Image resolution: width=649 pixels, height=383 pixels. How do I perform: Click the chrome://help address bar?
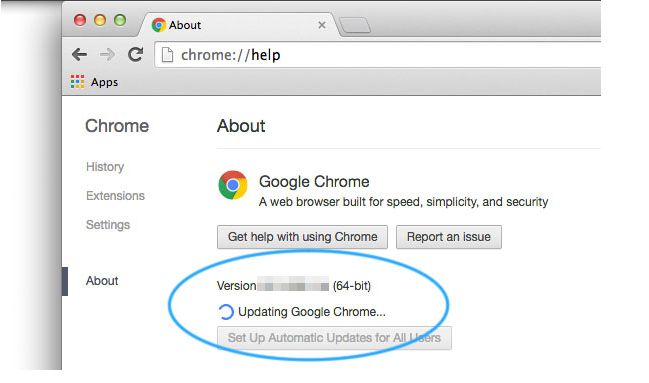pos(377,55)
